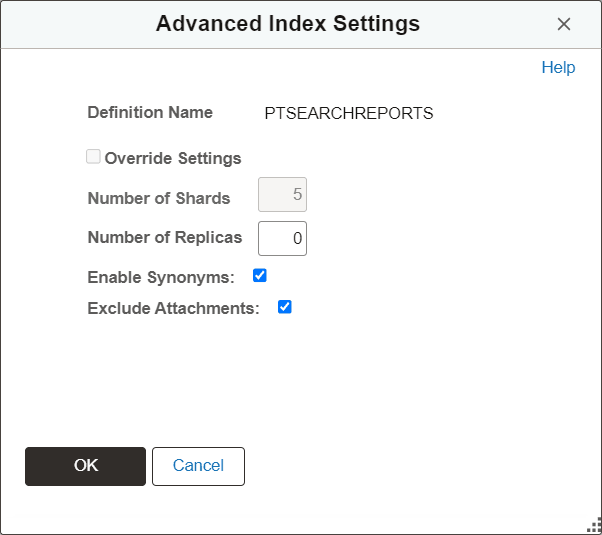Click the Exclude Attachments label
This screenshot has width=602, height=535.
point(174,308)
